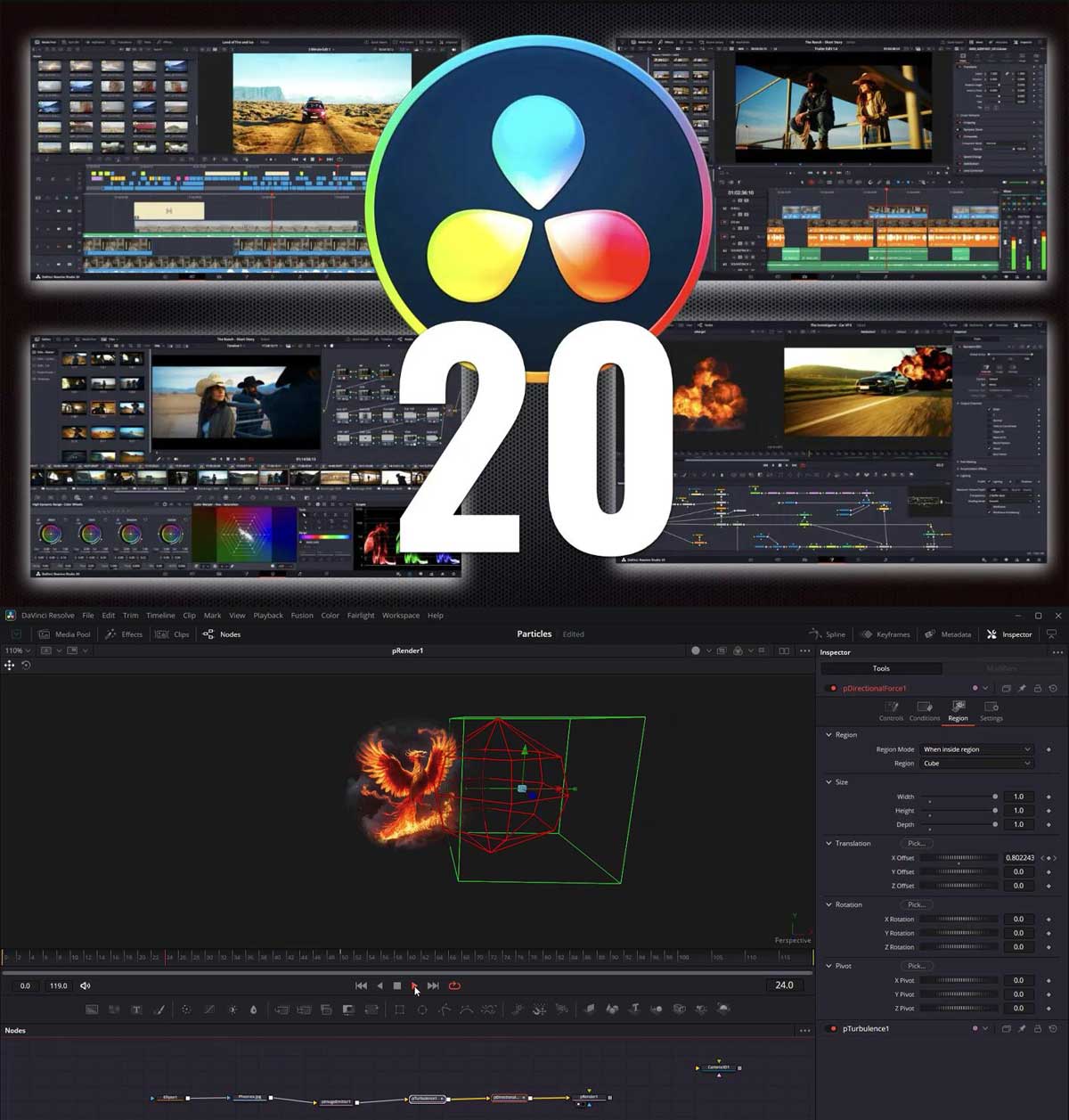Collapse the Translation section
Image resolution: width=1069 pixels, height=1120 pixels.
click(x=828, y=844)
